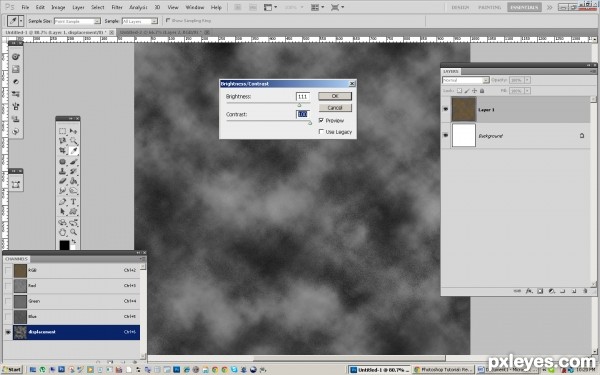The height and width of the screenshot is (375, 600).
Task: Select the Type tool
Action: pyautogui.click(x=73, y=202)
